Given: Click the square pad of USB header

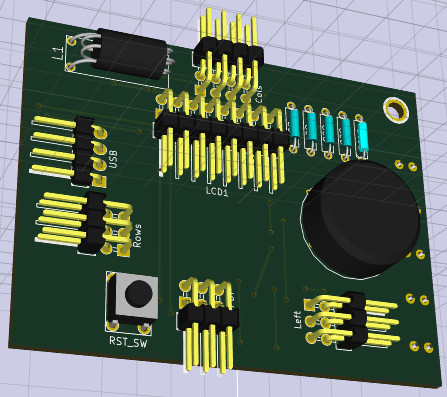Looking at the screenshot, I should (99, 181).
